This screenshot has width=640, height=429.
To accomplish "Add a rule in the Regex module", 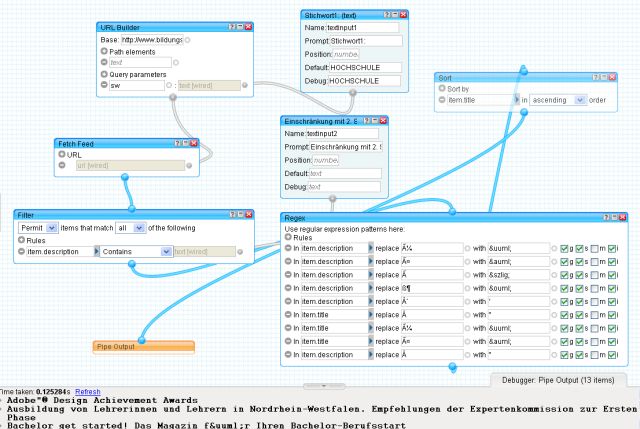I will pyautogui.click(x=288, y=237).
